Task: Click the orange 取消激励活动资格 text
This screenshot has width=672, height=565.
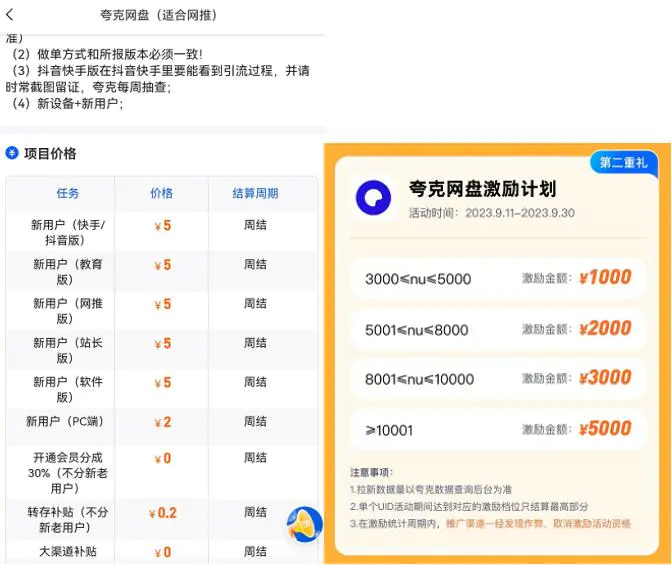Action: coord(592,523)
